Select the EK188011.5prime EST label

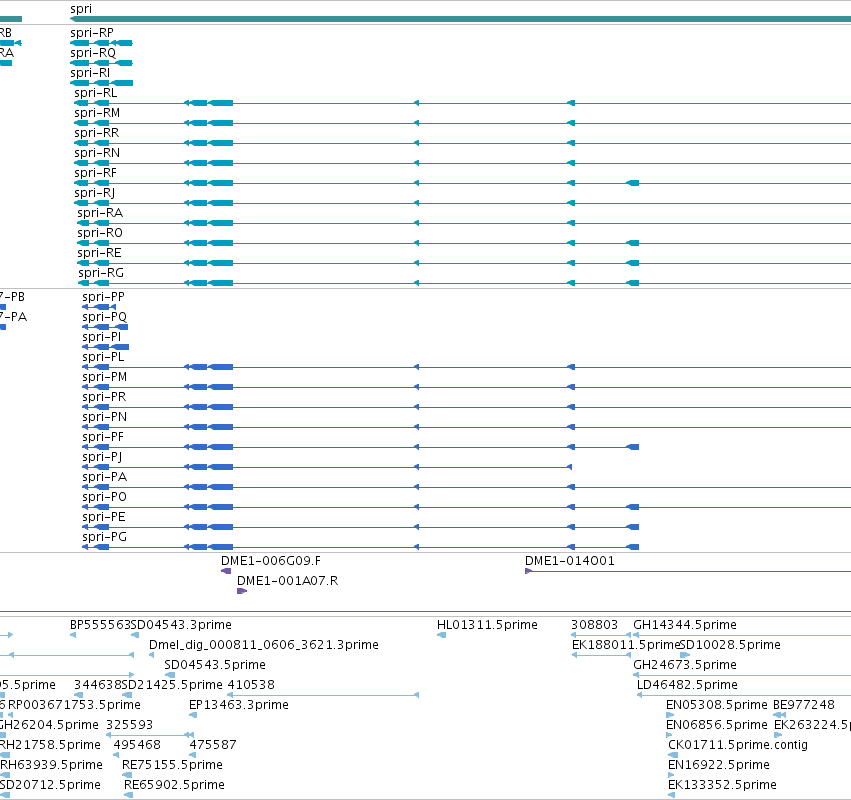click(x=626, y=645)
